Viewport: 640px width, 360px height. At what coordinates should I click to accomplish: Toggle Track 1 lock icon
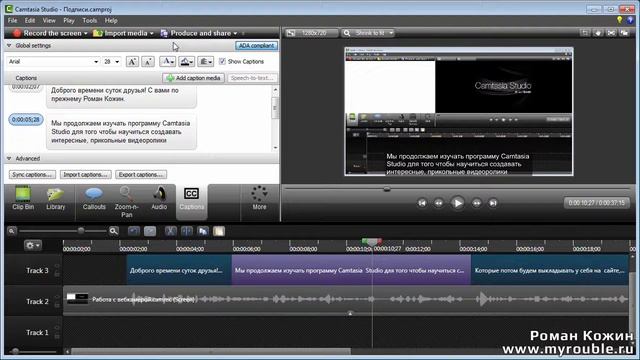click(57, 336)
